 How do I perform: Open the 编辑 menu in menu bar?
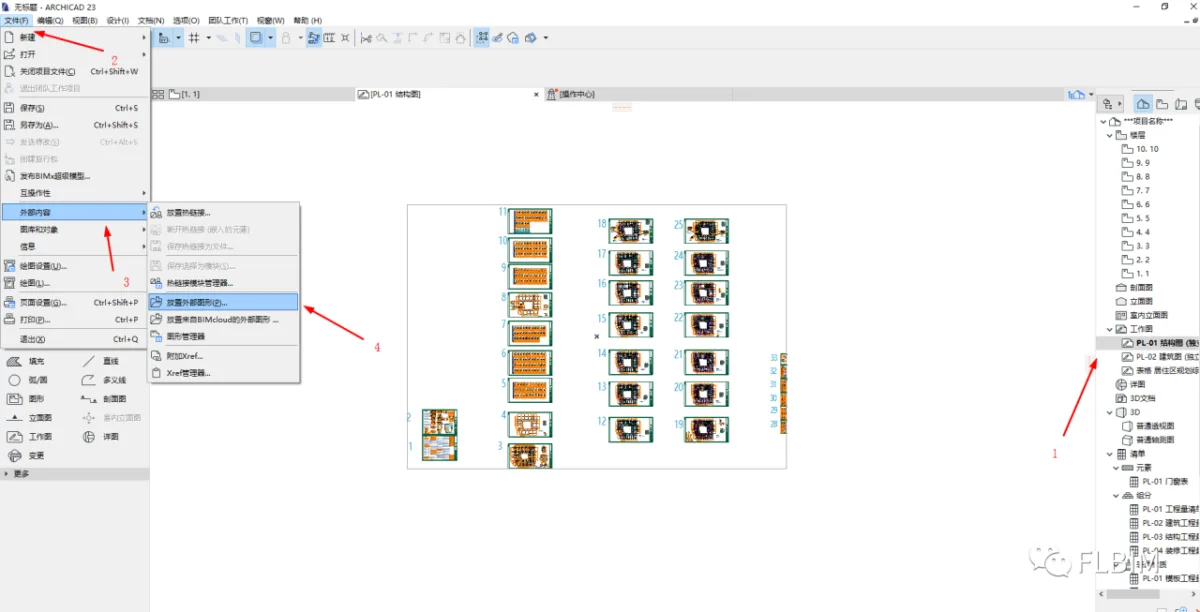point(49,20)
